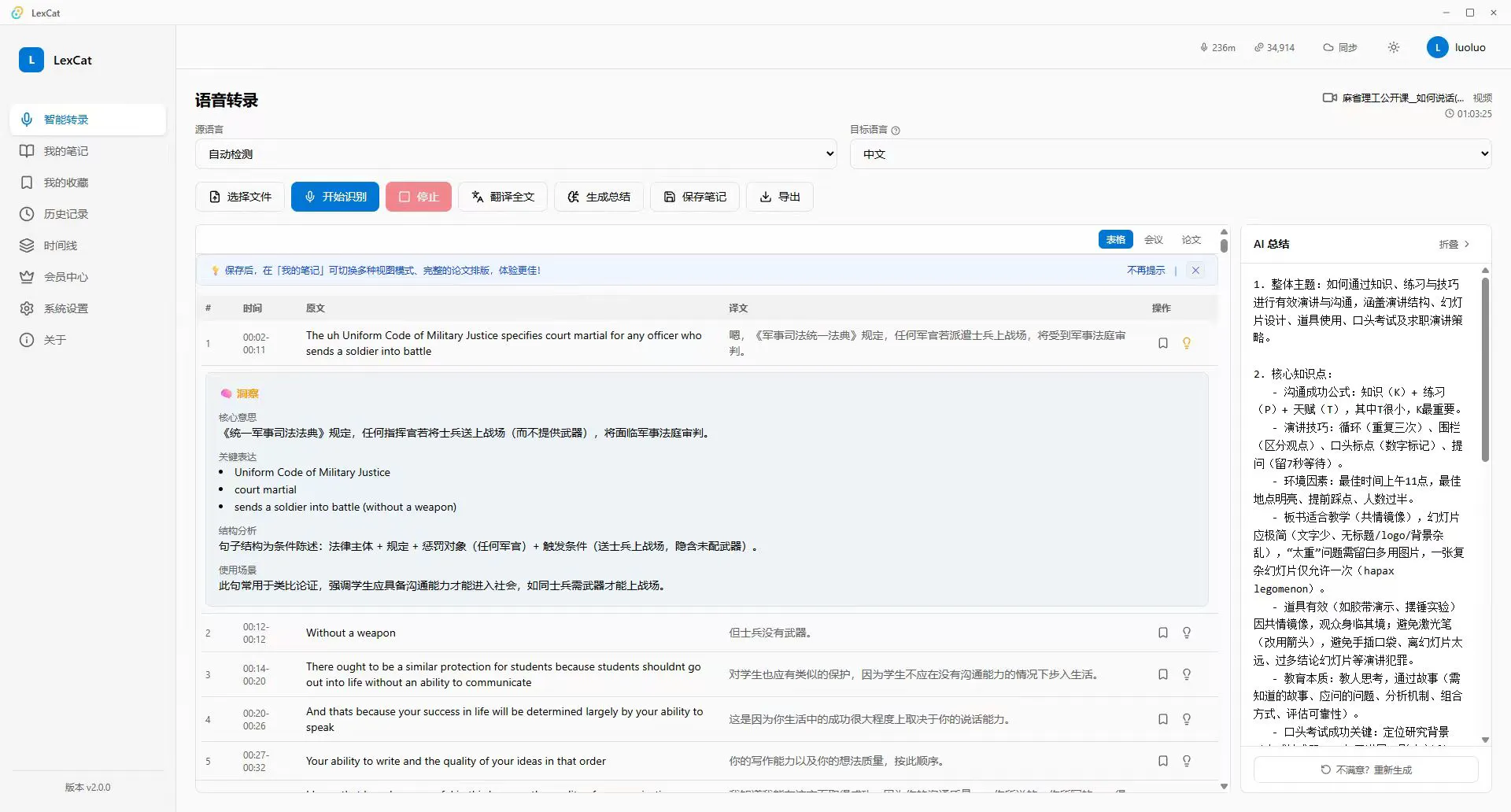Bookmark row 5 Your ability to write
The width and height of the screenshot is (1511, 812).
[1163, 761]
